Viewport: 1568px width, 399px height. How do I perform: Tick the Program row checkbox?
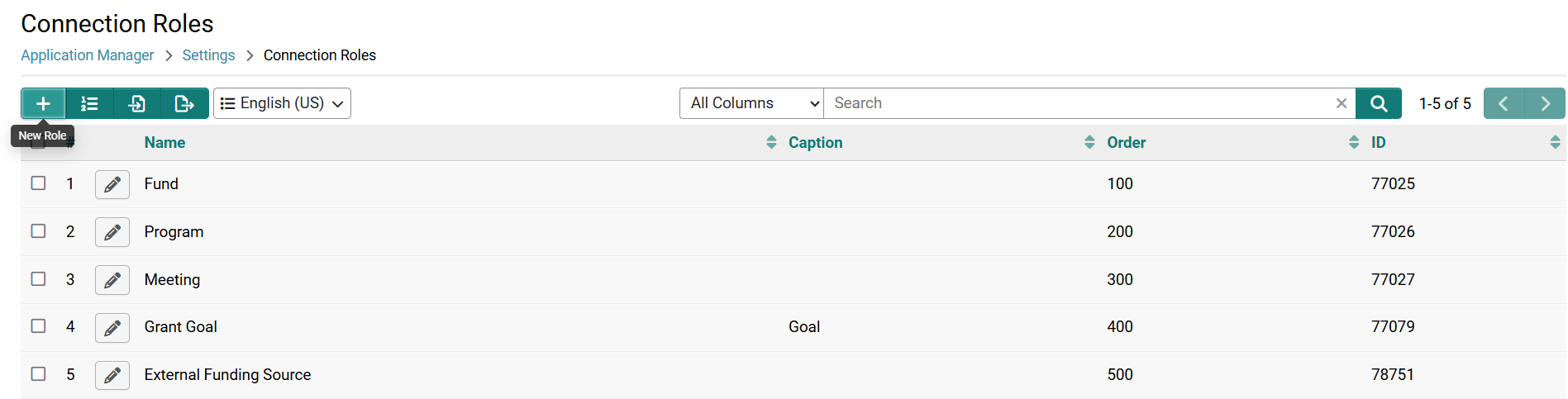point(39,230)
